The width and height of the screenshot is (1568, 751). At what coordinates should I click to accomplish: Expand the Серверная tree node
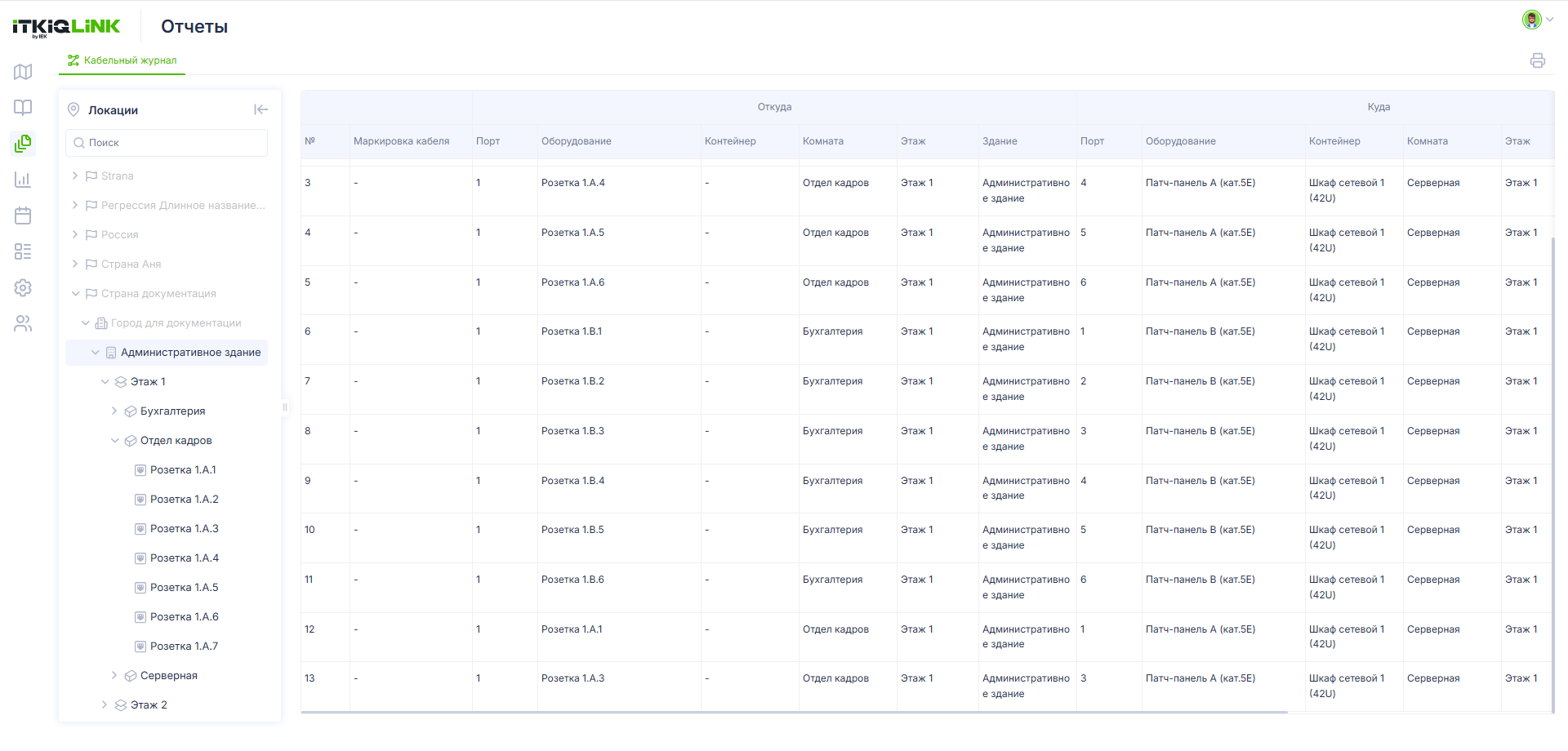click(x=114, y=675)
